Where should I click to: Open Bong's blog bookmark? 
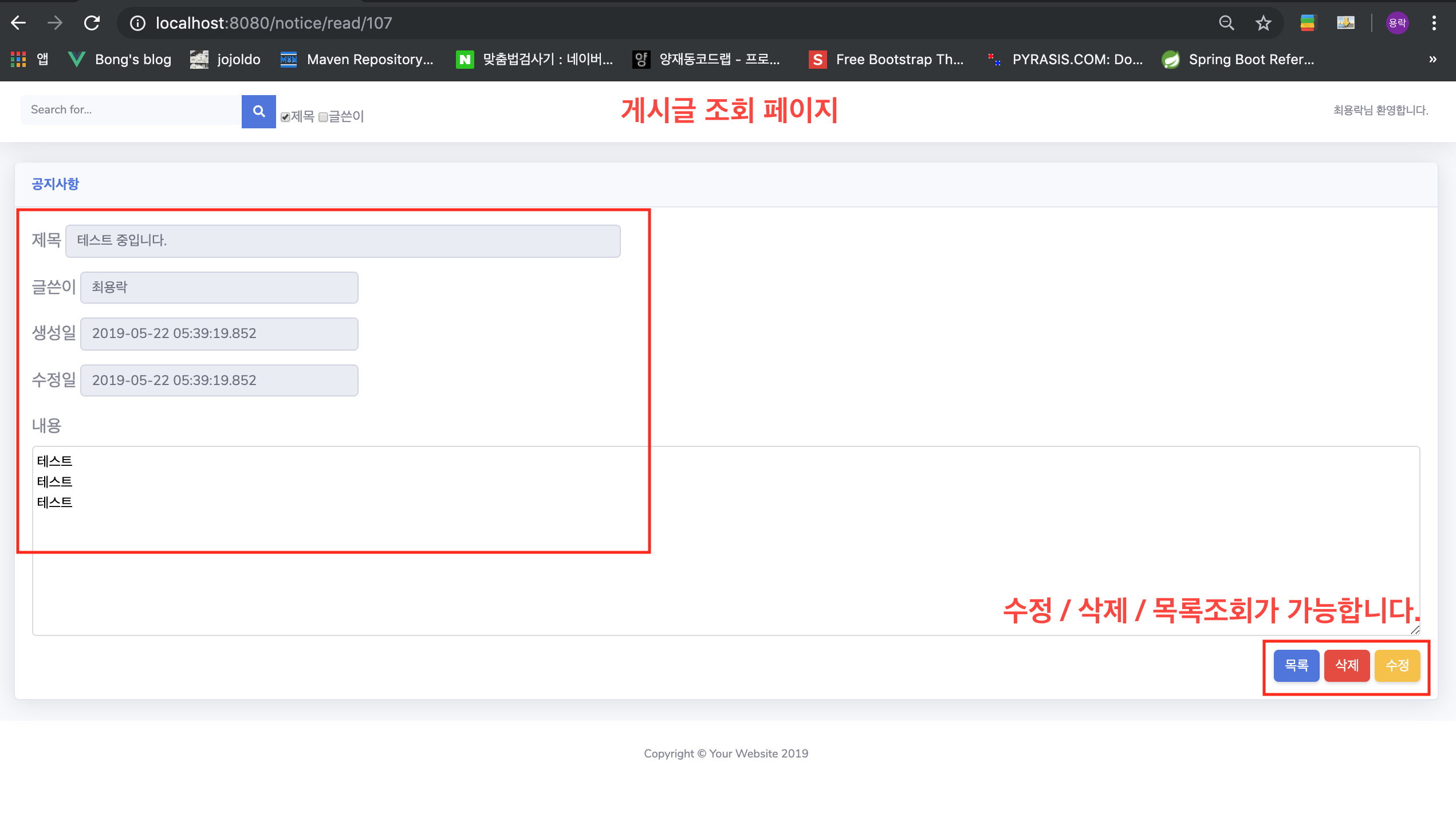coord(120,60)
